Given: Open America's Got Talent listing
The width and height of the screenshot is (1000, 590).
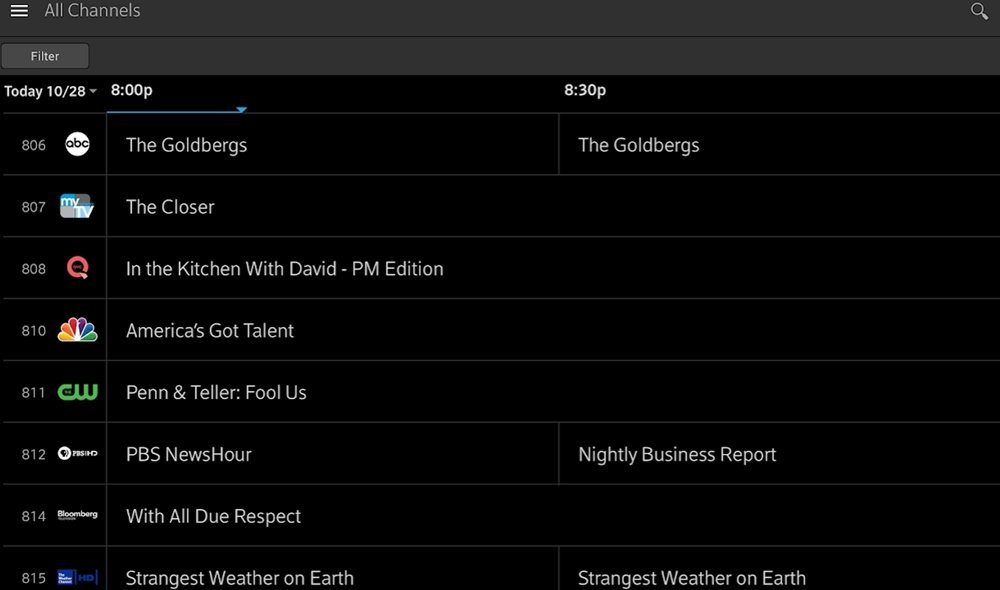Looking at the screenshot, I should point(553,330).
